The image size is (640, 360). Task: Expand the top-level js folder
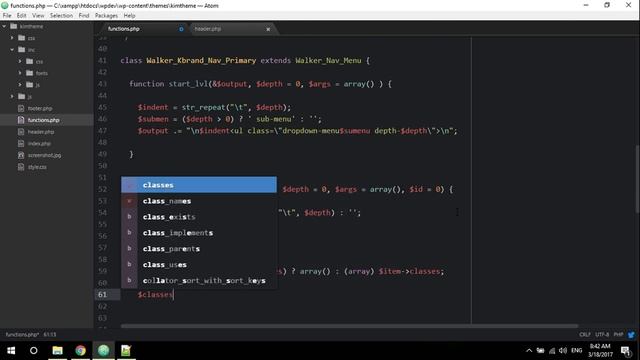[12, 97]
